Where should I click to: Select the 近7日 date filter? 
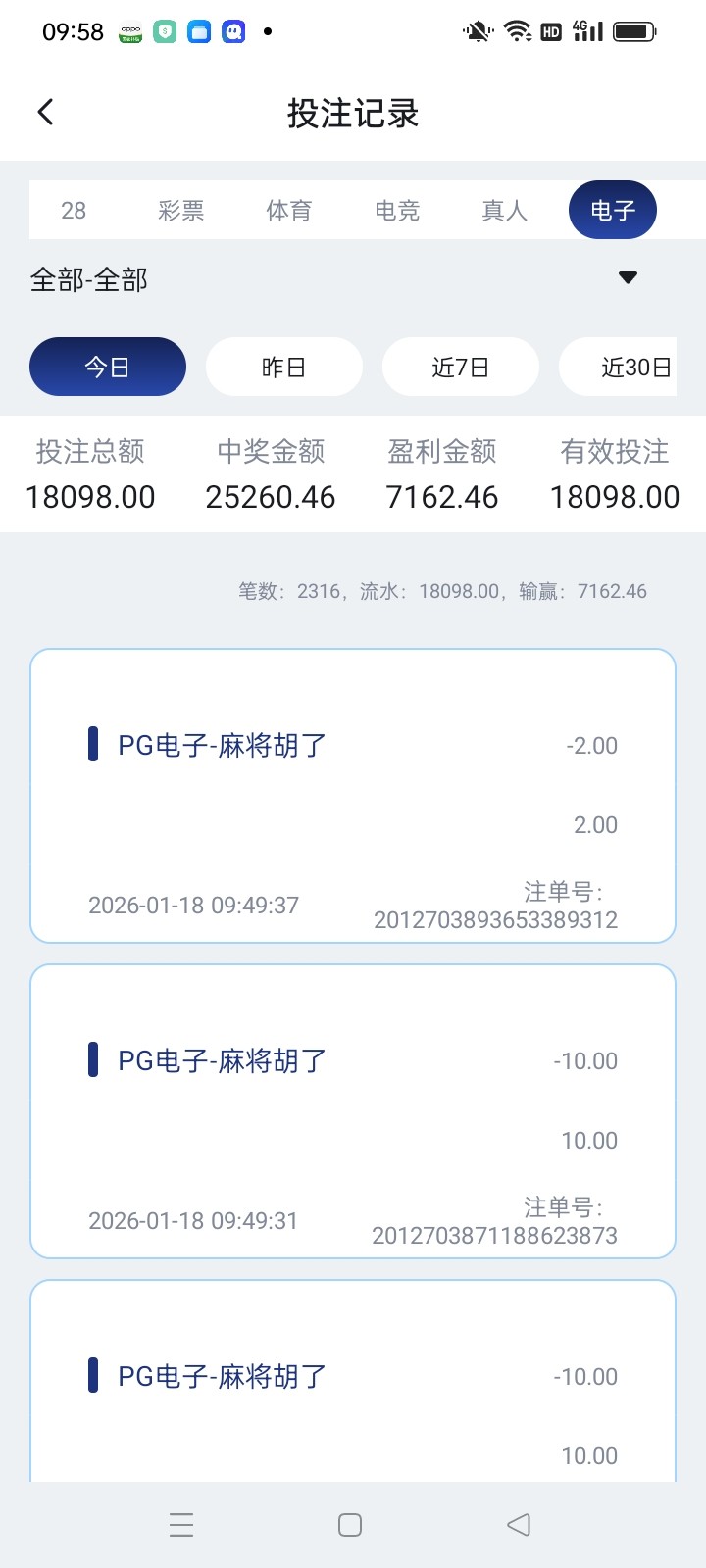tap(461, 367)
